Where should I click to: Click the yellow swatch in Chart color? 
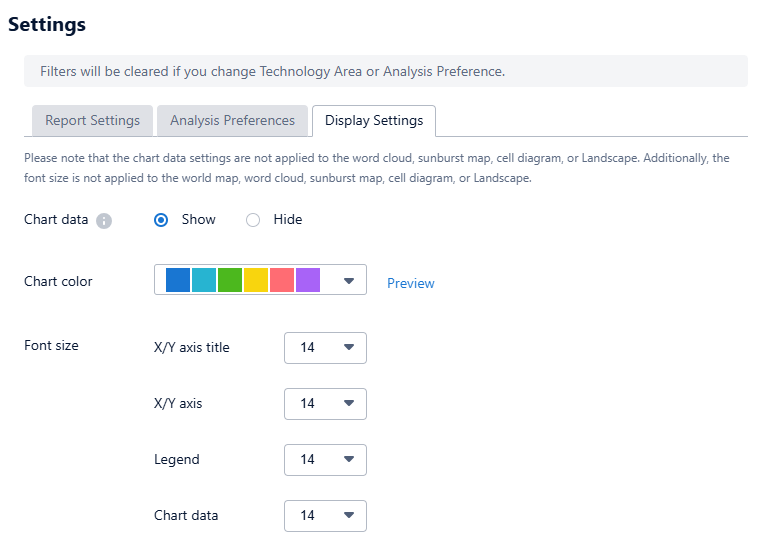point(256,280)
